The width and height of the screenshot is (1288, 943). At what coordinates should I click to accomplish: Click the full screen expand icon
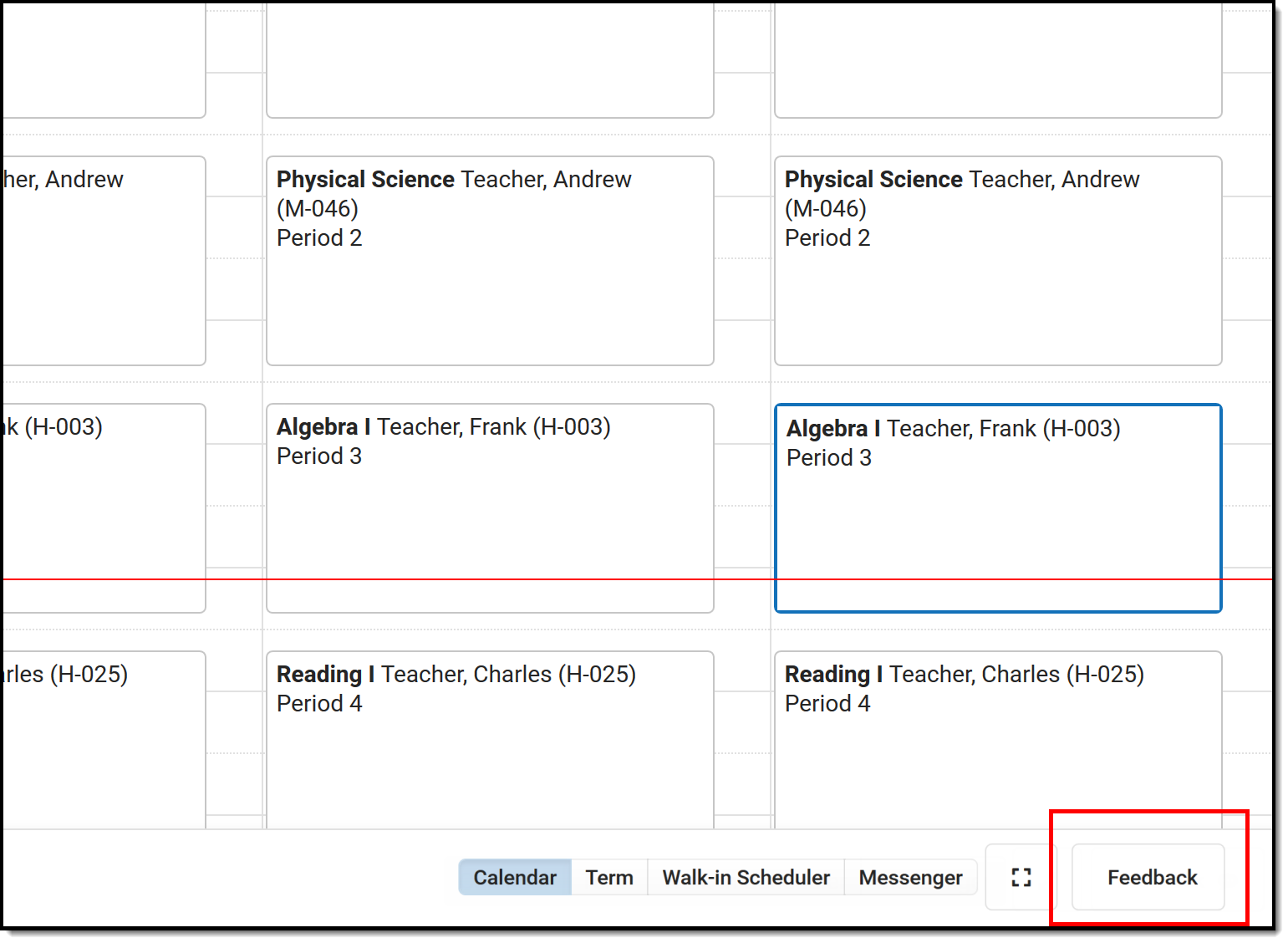tap(1021, 877)
